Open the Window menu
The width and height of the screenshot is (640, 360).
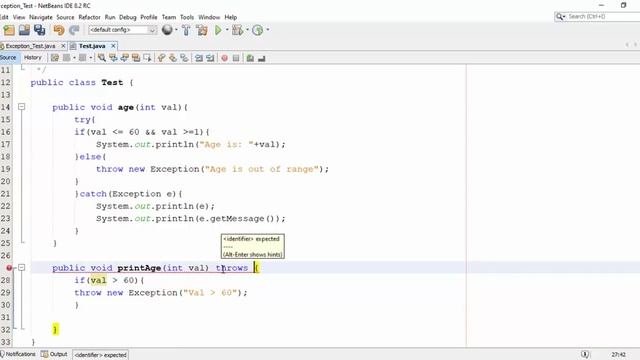click(209, 17)
